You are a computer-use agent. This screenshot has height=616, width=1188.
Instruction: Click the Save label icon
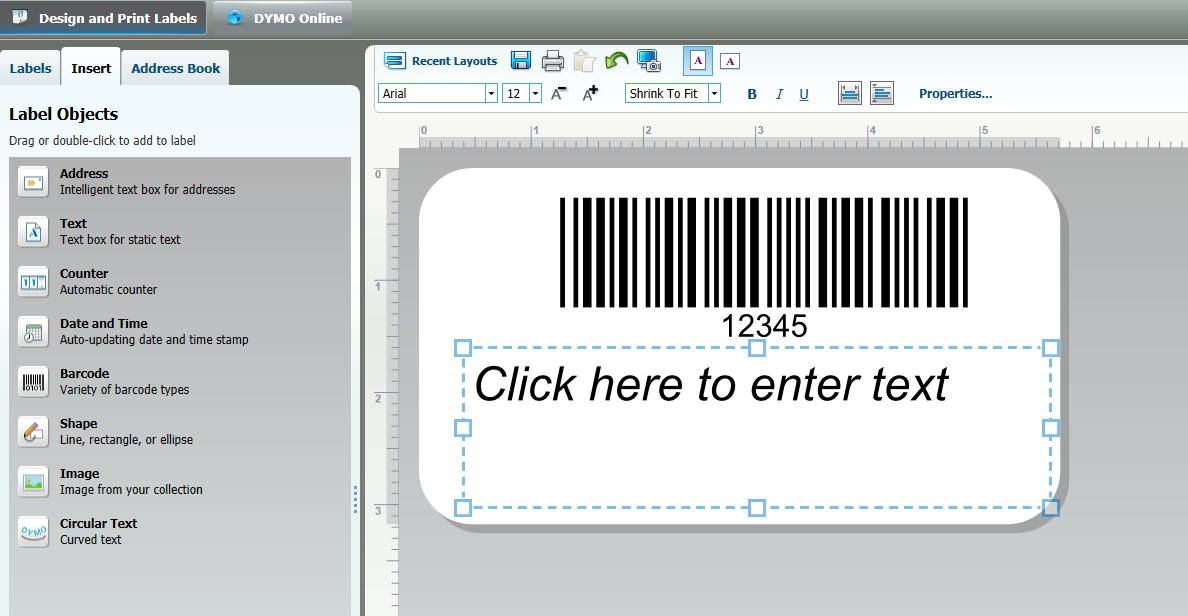pos(521,61)
